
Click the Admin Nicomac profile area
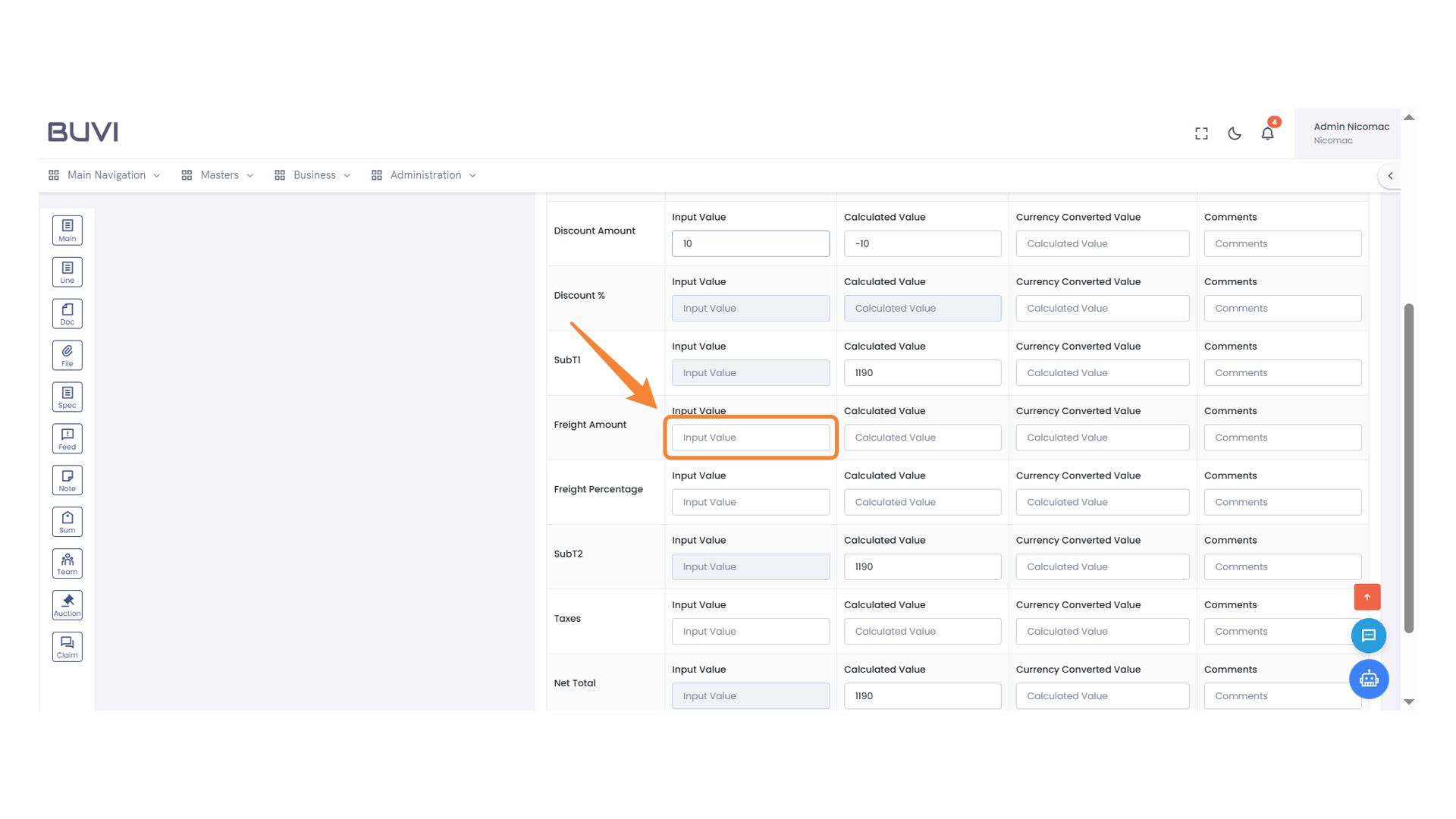pos(1350,133)
